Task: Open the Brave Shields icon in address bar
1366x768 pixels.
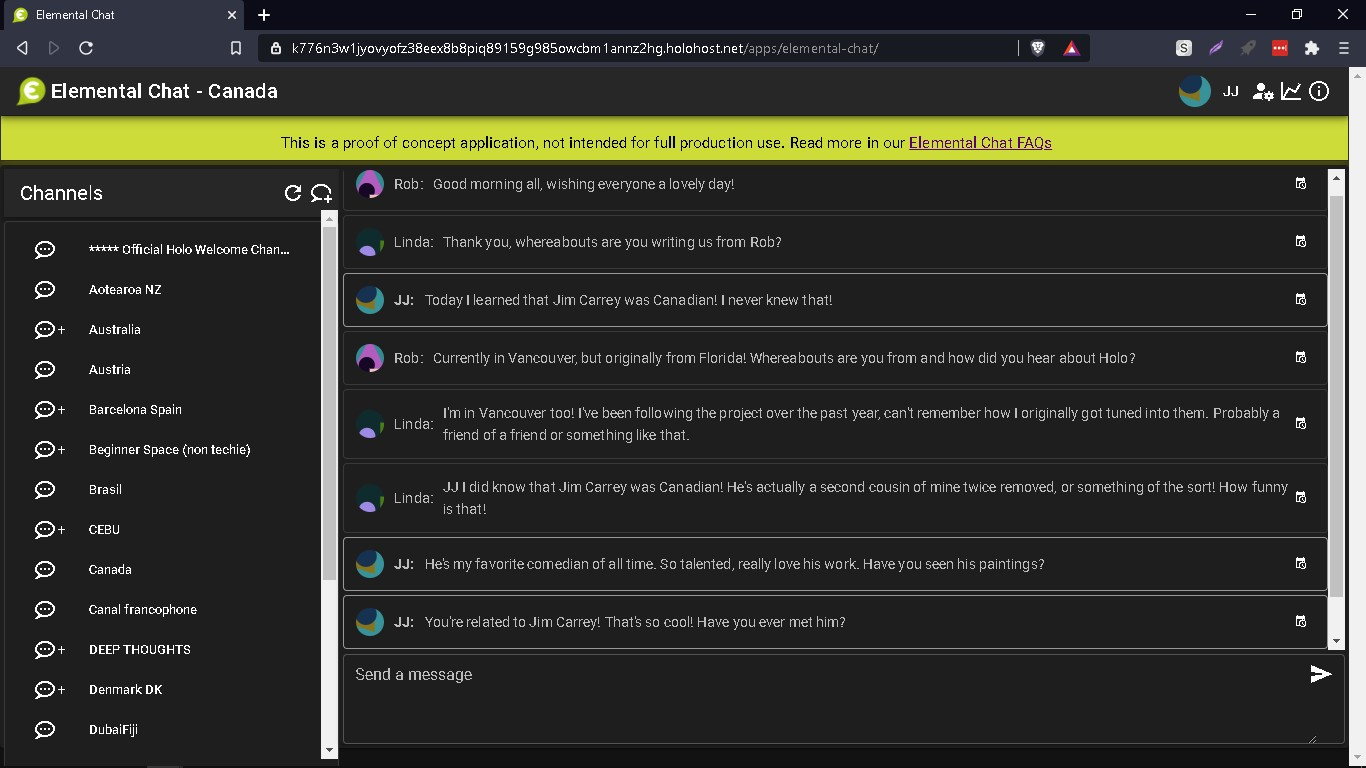Action: tap(1038, 47)
